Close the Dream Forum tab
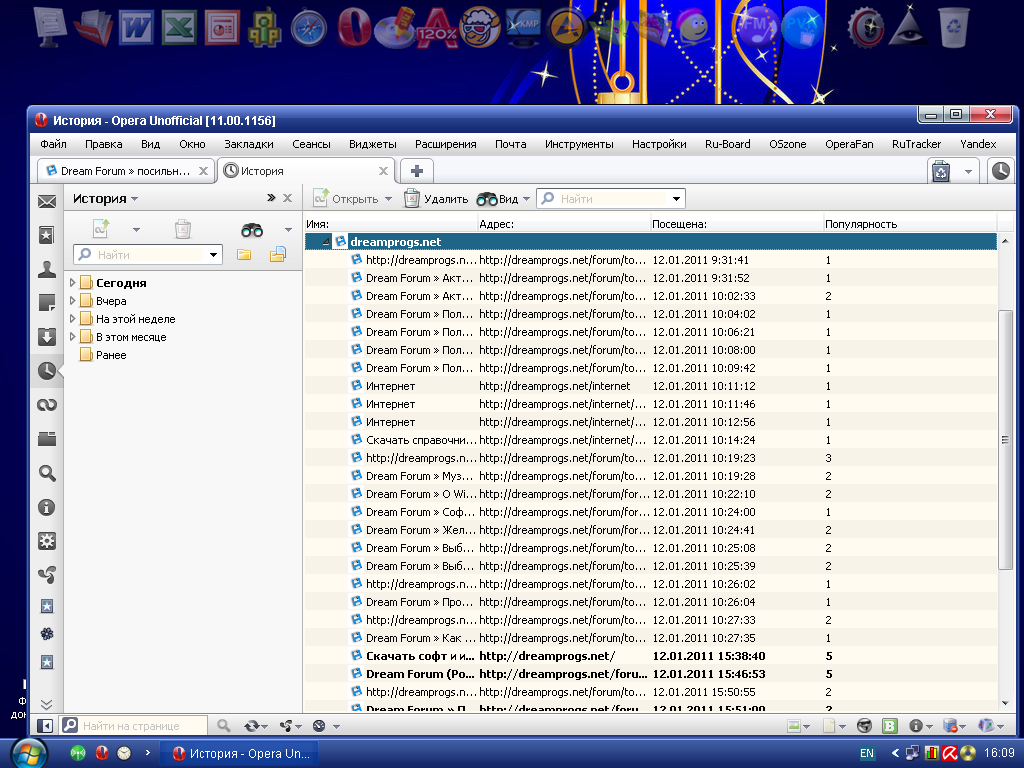Image resolution: width=1024 pixels, height=768 pixels. click(x=204, y=171)
